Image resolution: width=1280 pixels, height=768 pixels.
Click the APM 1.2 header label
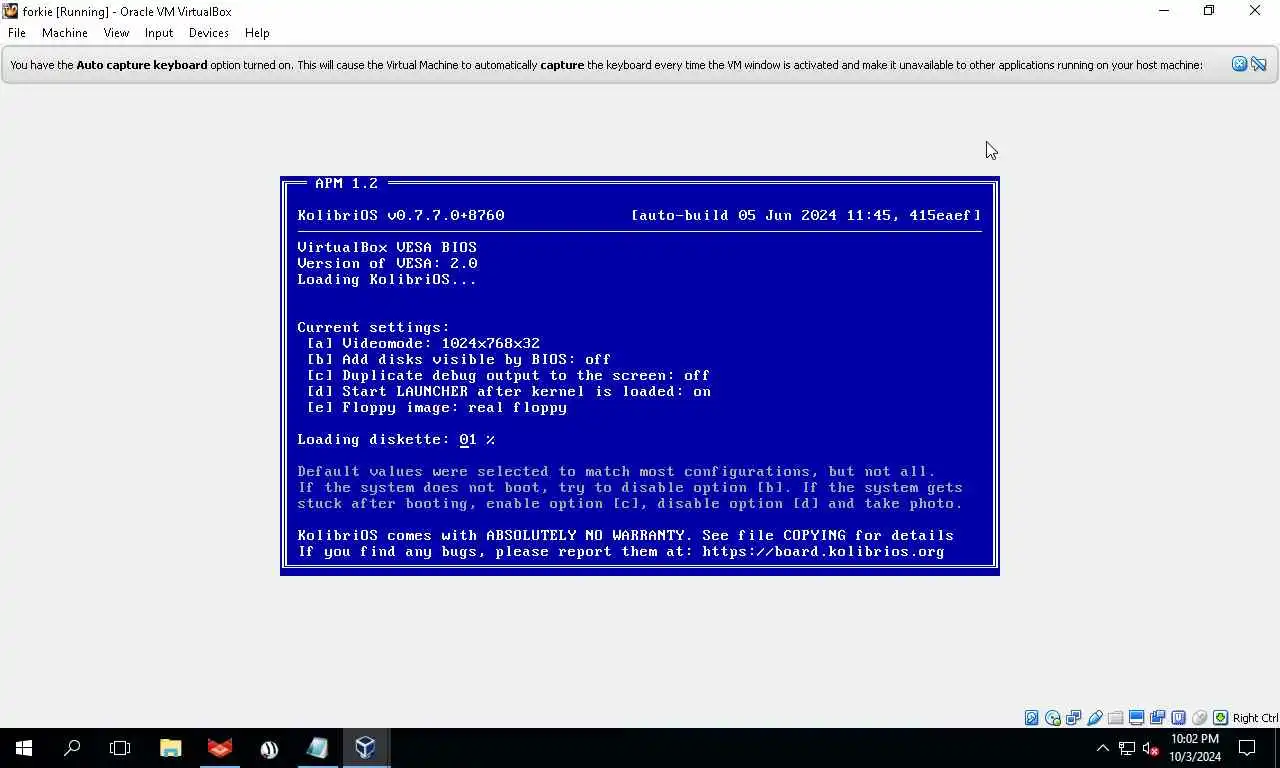[347, 183]
